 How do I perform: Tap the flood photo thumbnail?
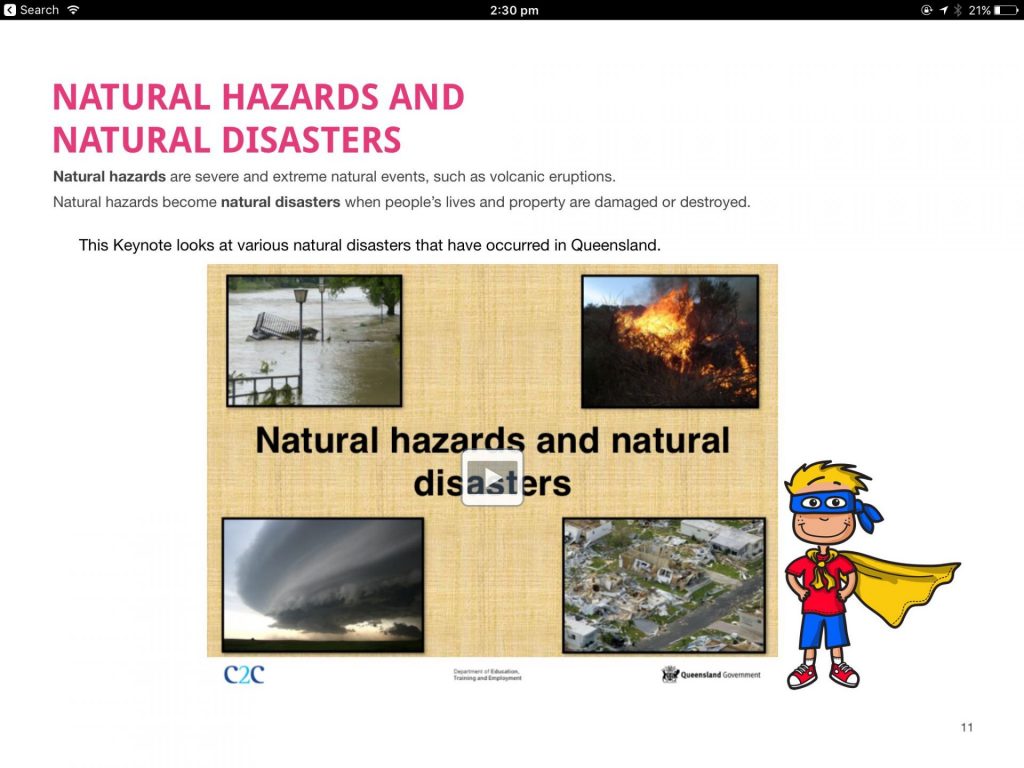point(314,340)
